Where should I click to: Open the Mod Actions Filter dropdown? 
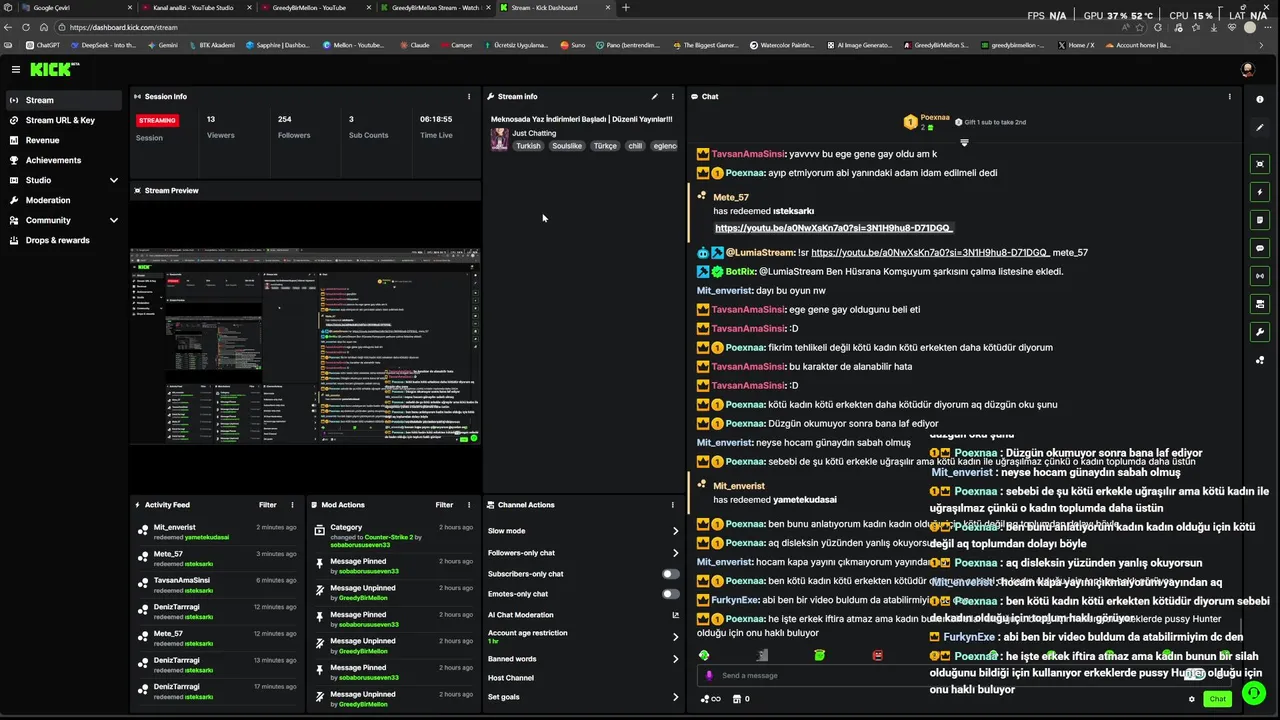(x=444, y=505)
